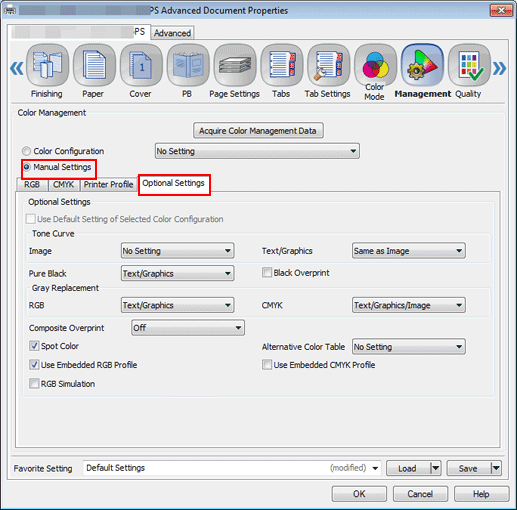The image size is (517, 510).
Task: Click Acquire Color Management Data button
Action: click(x=258, y=131)
